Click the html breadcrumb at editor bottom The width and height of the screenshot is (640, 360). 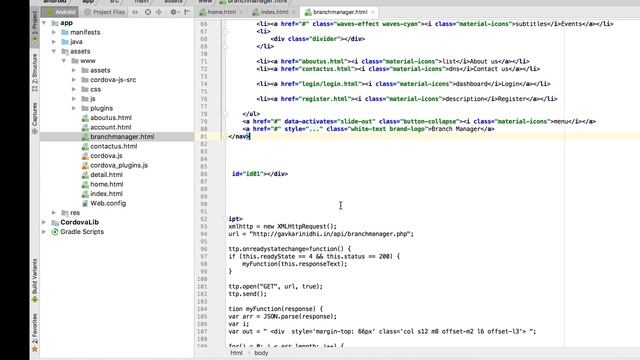coord(236,353)
